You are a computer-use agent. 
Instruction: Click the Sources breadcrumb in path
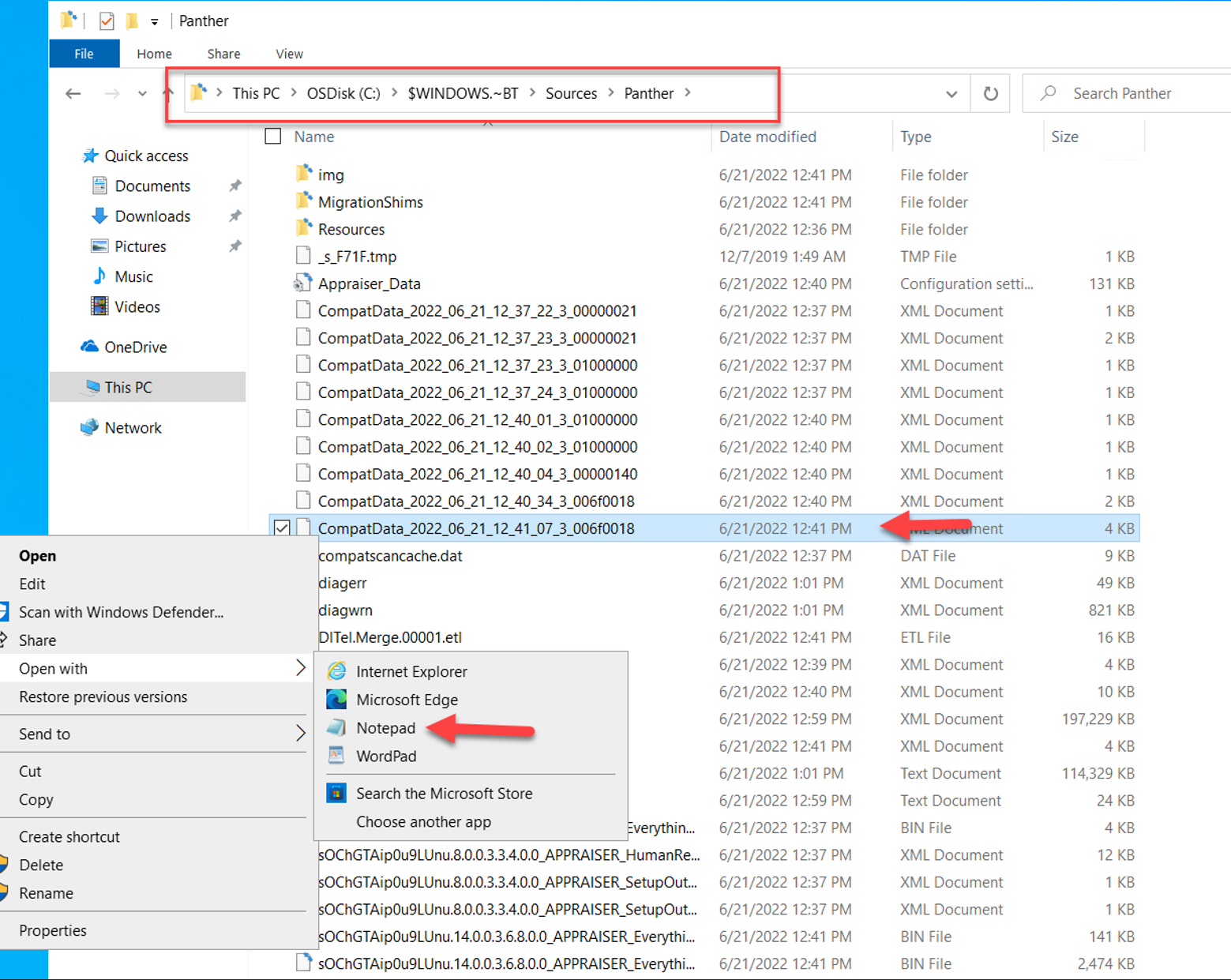[x=571, y=93]
